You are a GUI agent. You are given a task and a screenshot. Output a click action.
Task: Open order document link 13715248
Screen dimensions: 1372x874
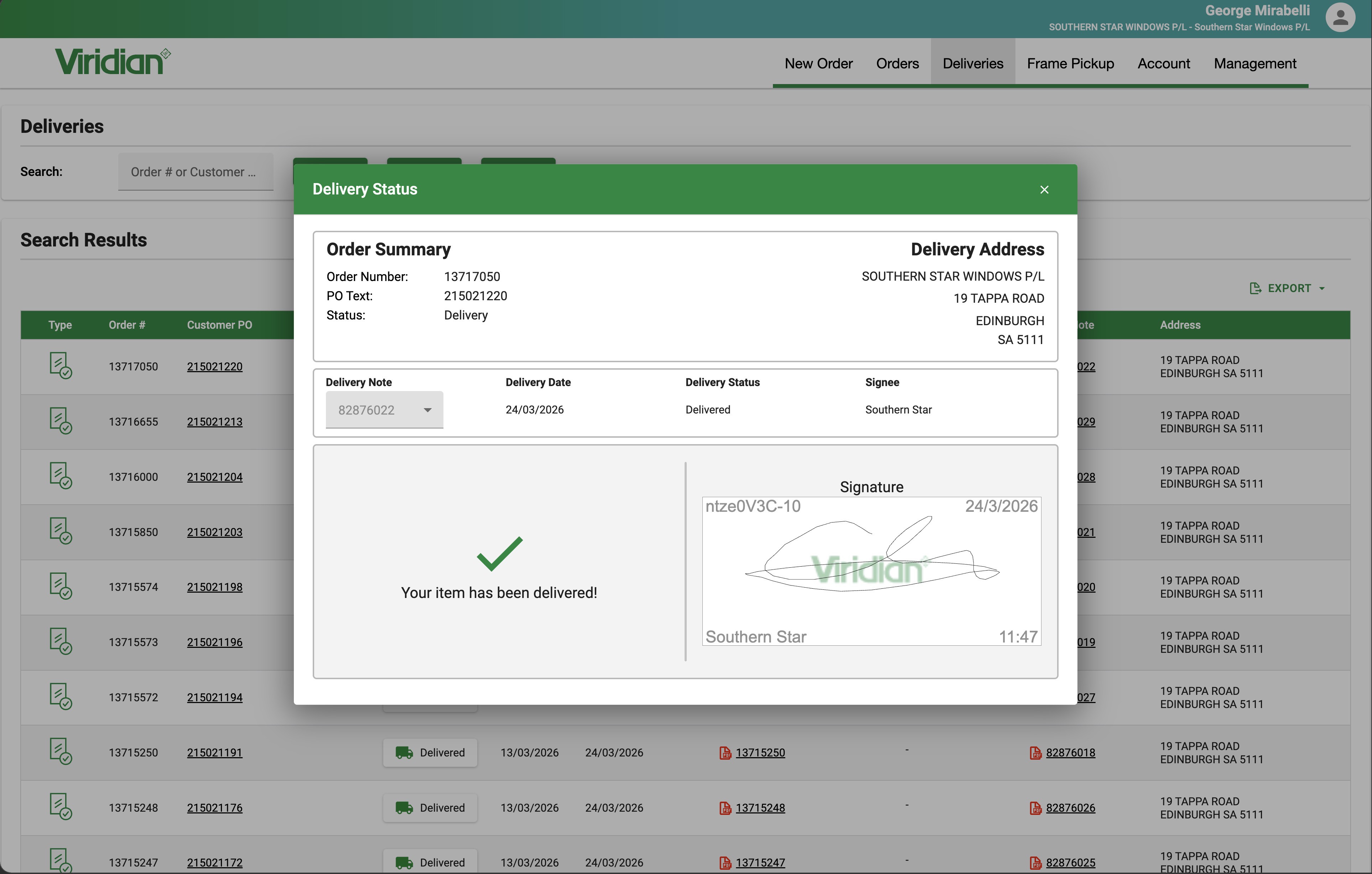760,808
